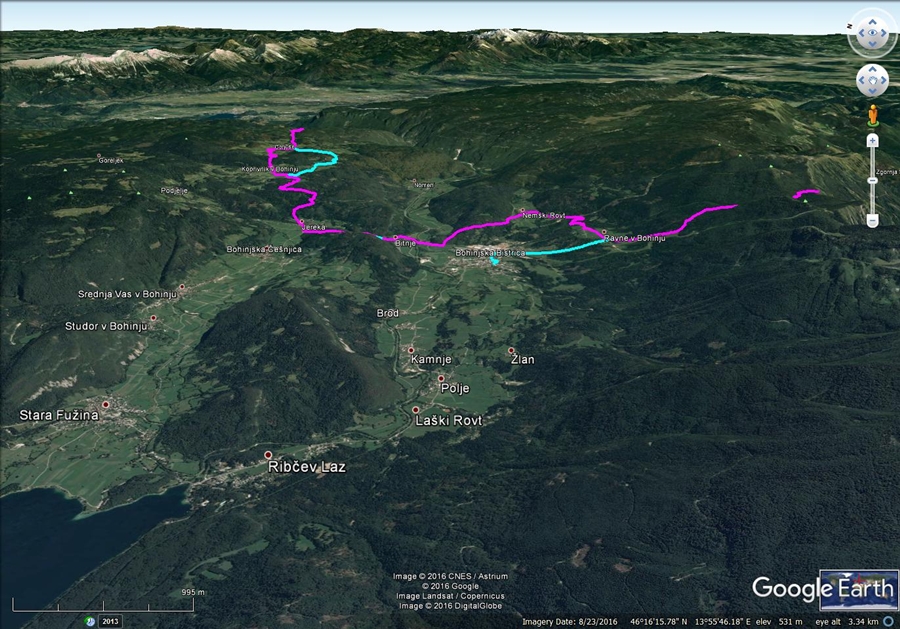Click the overview map thumbnail
The image size is (900, 629).
(x=857, y=589)
